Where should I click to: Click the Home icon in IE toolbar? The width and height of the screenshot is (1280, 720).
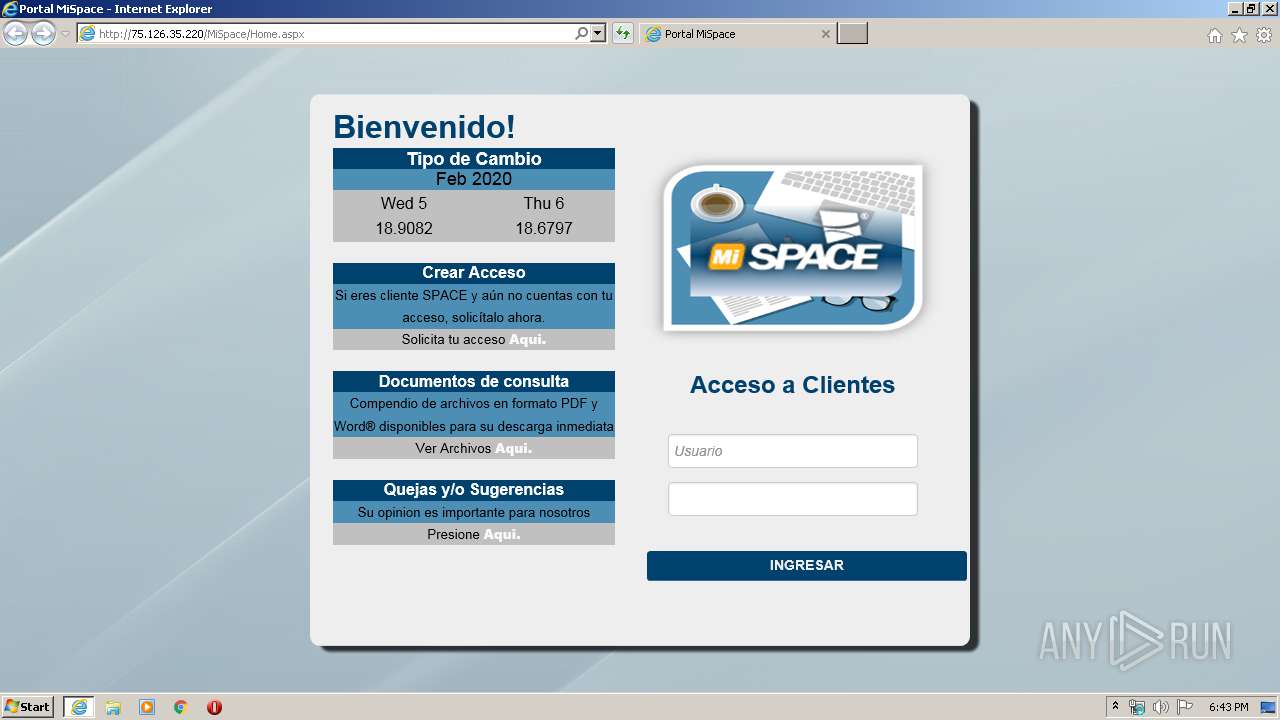point(1214,35)
